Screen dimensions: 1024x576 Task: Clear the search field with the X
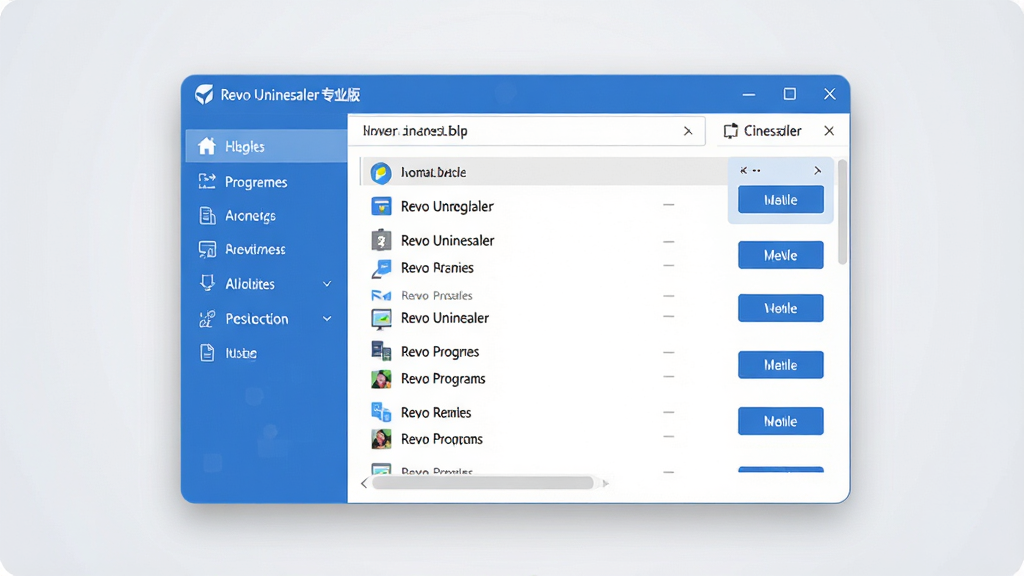(688, 131)
